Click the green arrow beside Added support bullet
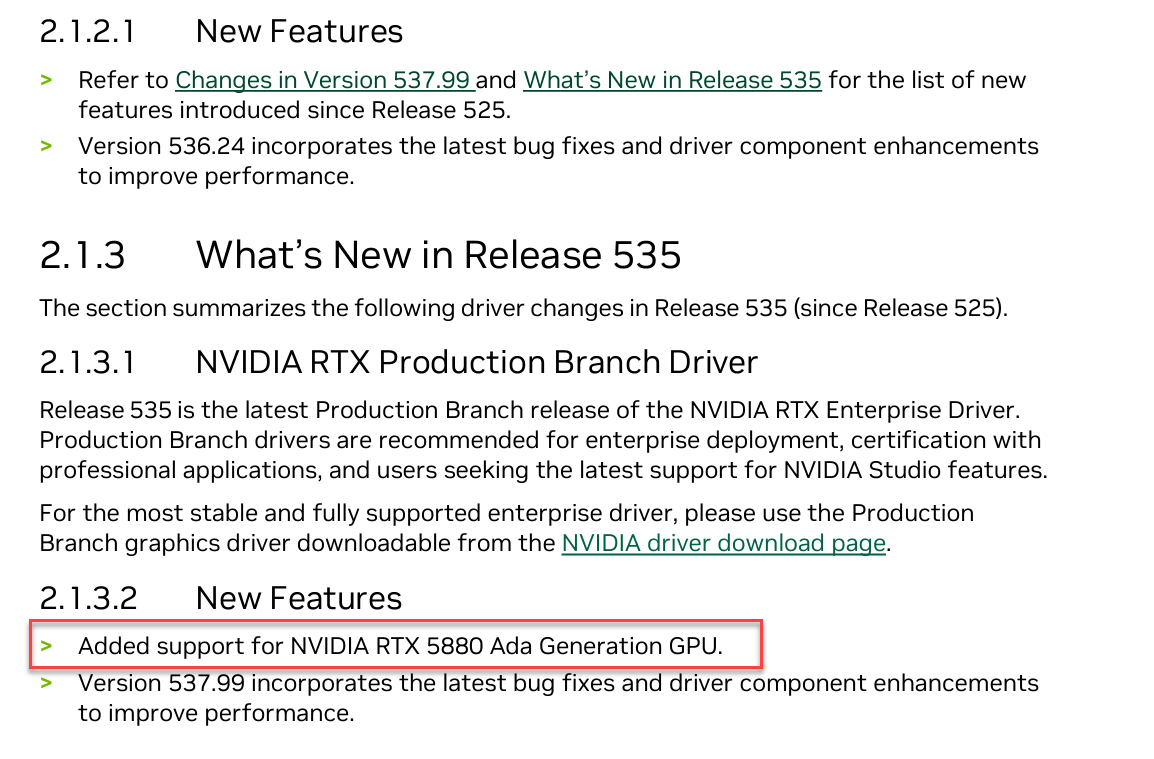The image size is (1154, 759). (x=46, y=646)
